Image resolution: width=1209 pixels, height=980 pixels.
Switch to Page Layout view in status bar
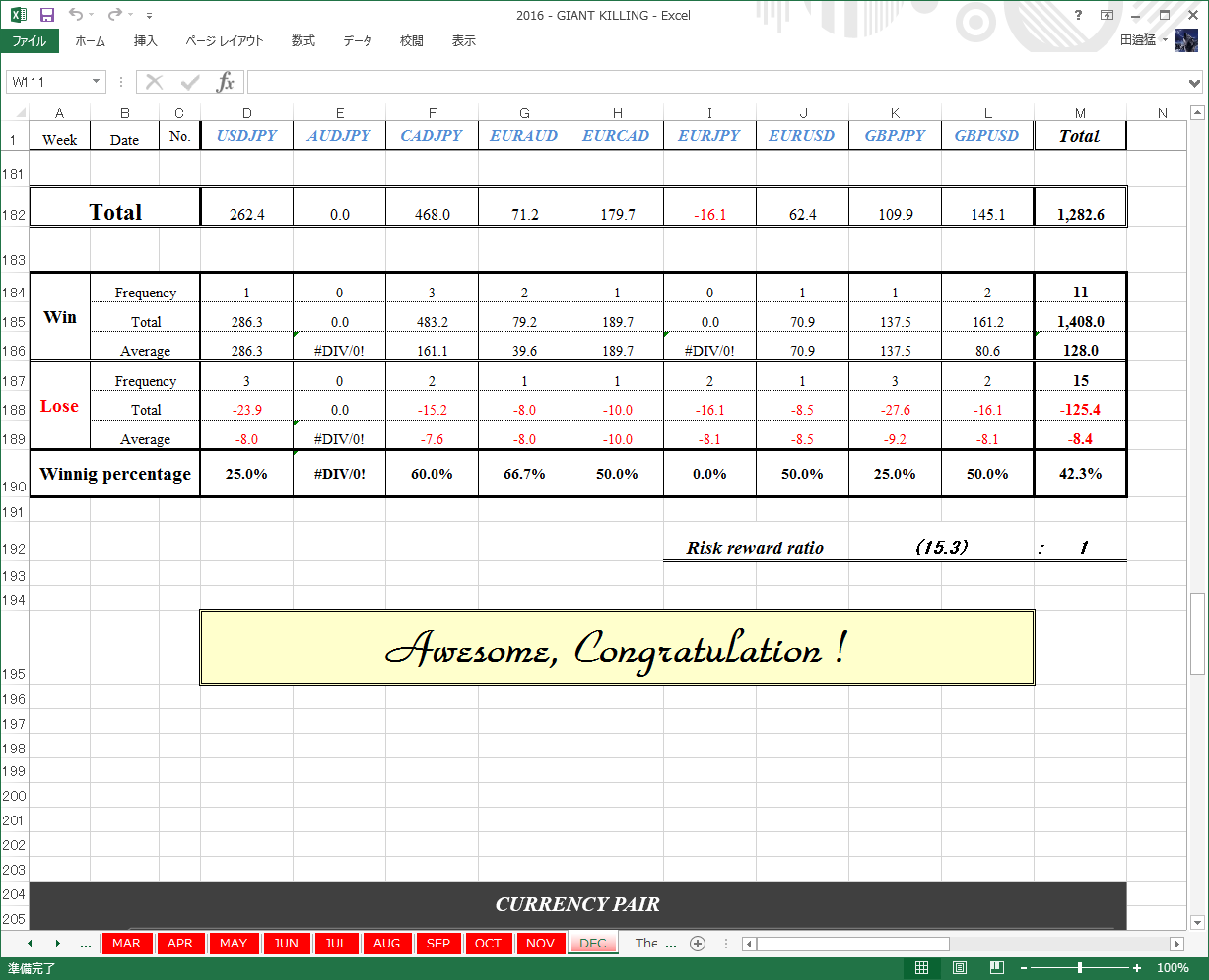pos(960,968)
